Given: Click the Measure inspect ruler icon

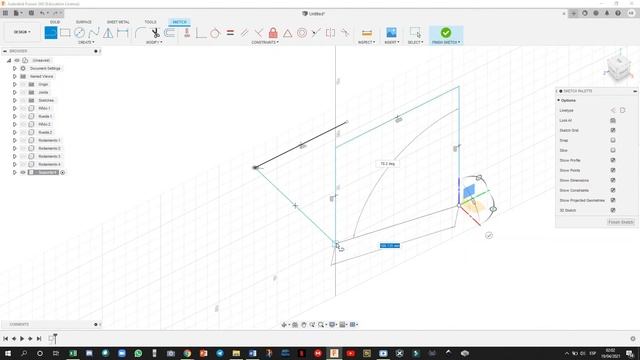Looking at the screenshot, I should point(367,33).
